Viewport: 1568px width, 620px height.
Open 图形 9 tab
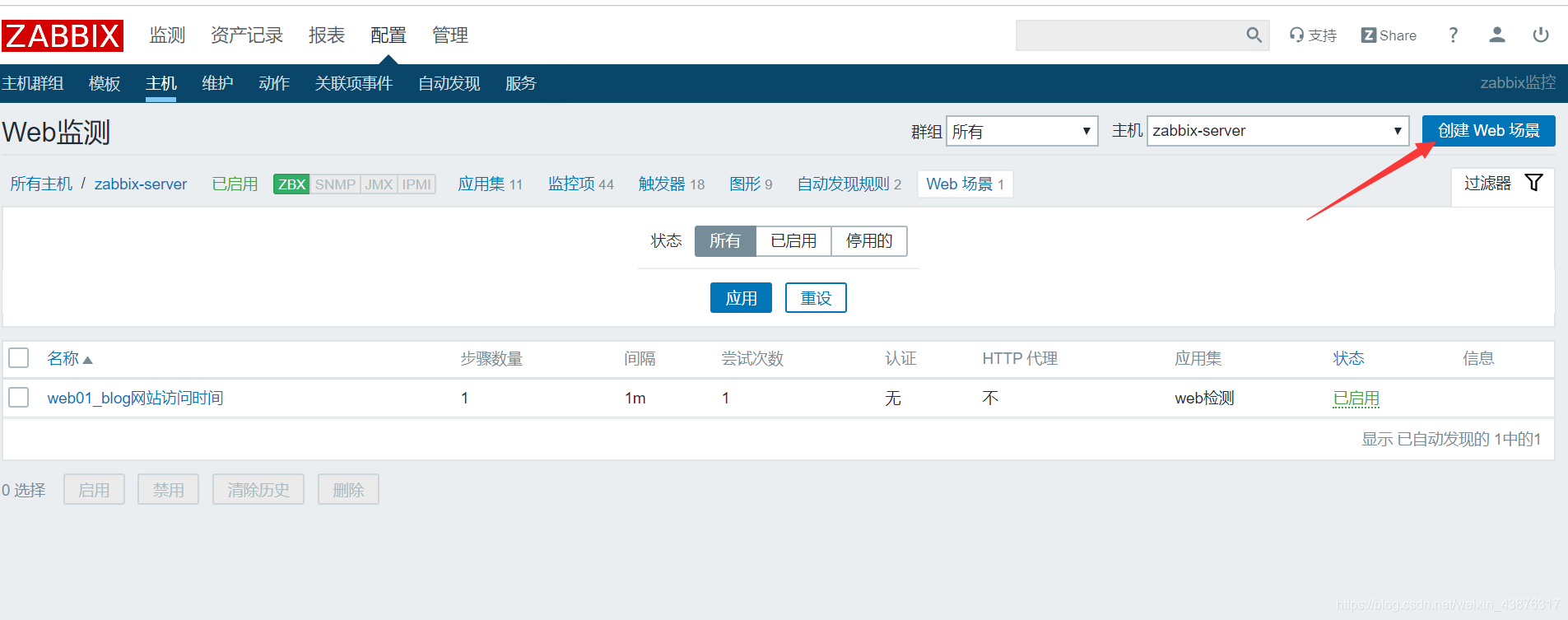click(751, 184)
